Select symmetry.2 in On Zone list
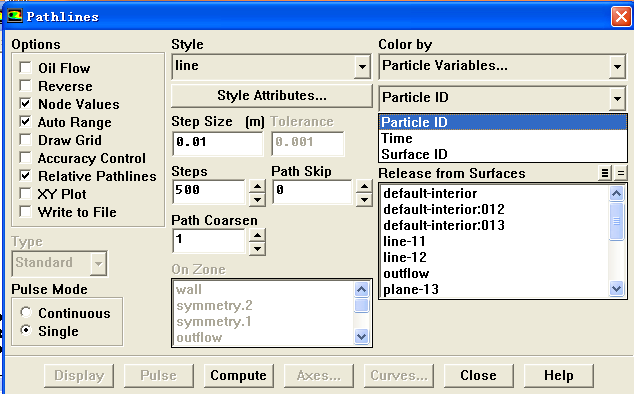 (x=263, y=305)
